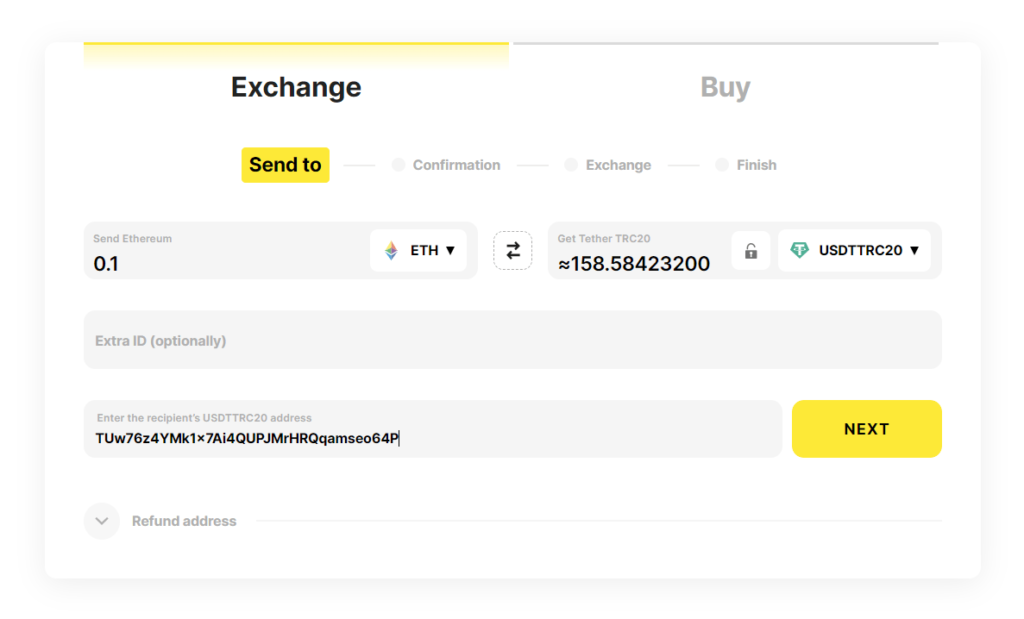The height and width of the screenshot is (619, 1024).
Task: Click the estimated 158.58423200 amount field
Action: (x=636, y=264)
